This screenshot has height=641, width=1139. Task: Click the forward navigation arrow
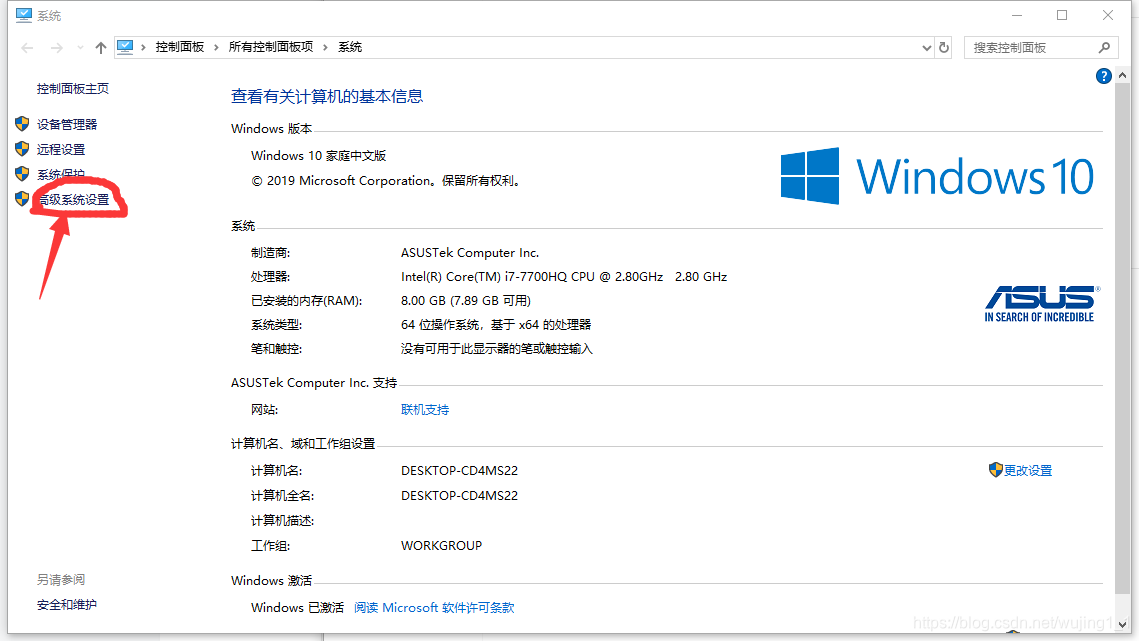56,48
